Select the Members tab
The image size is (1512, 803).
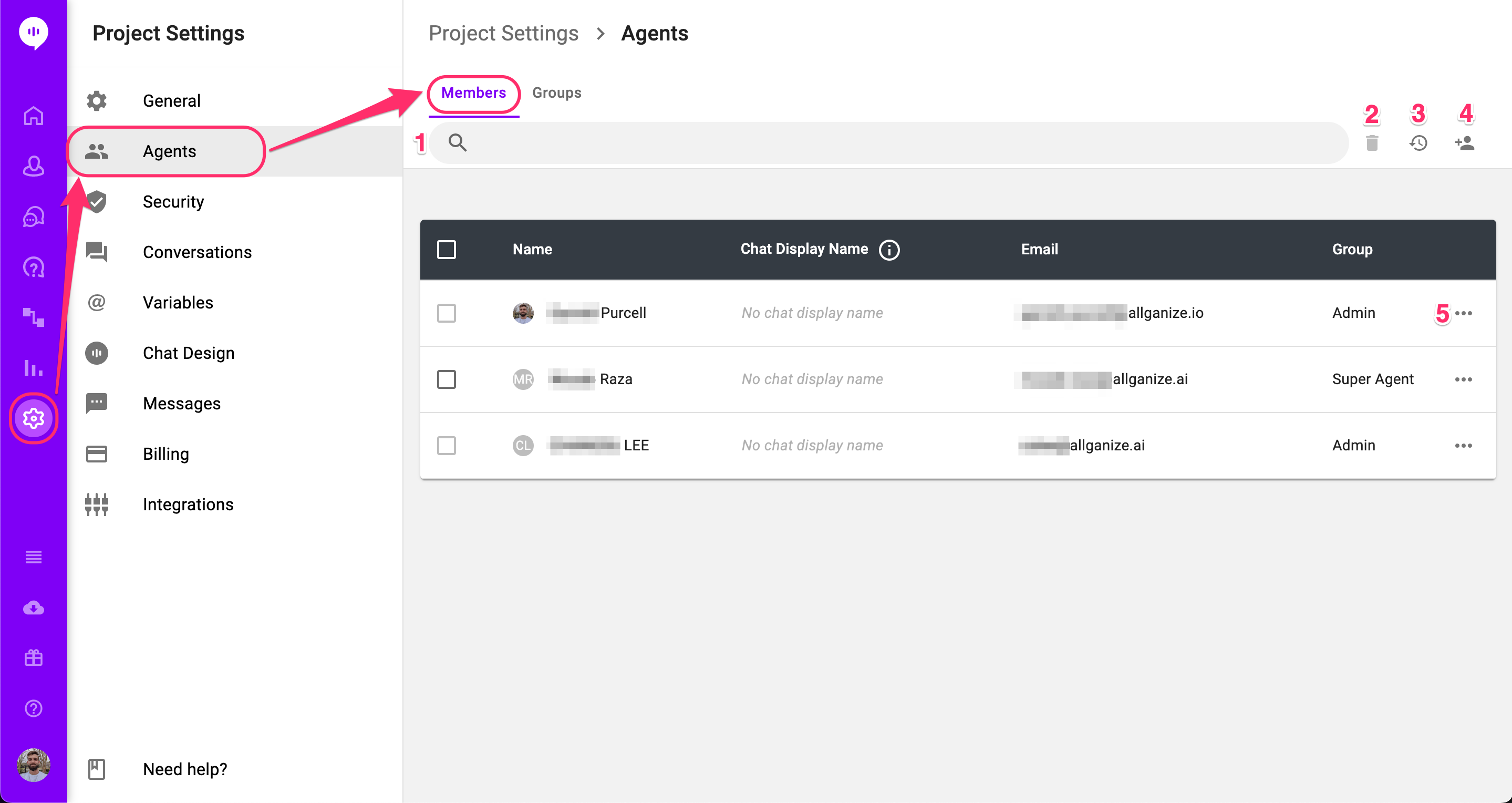tap(473, 92)
